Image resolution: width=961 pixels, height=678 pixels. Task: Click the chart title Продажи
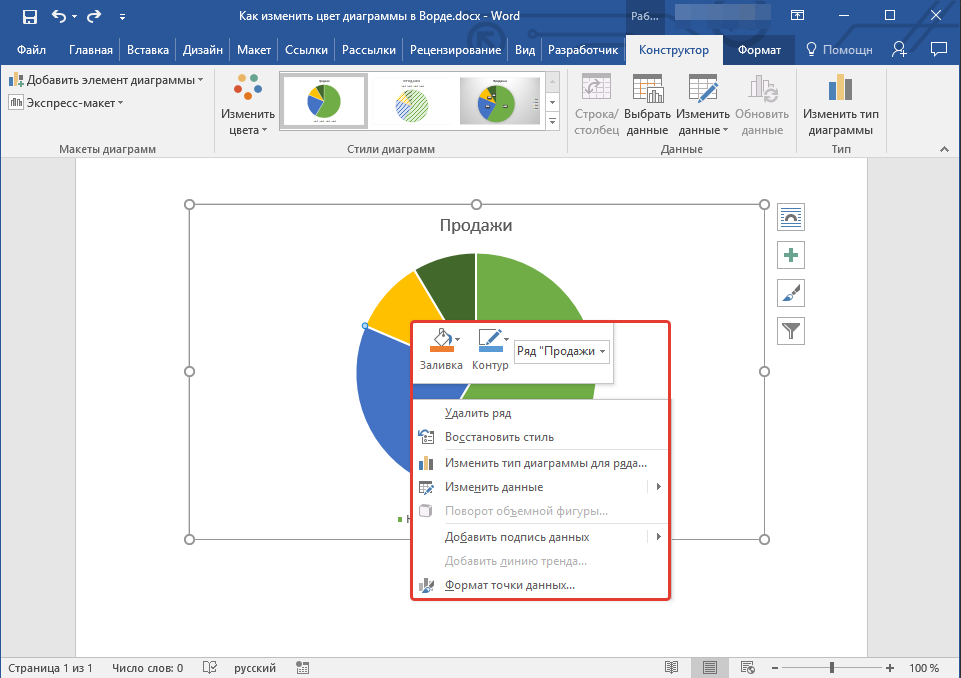(x=476, y=226)
